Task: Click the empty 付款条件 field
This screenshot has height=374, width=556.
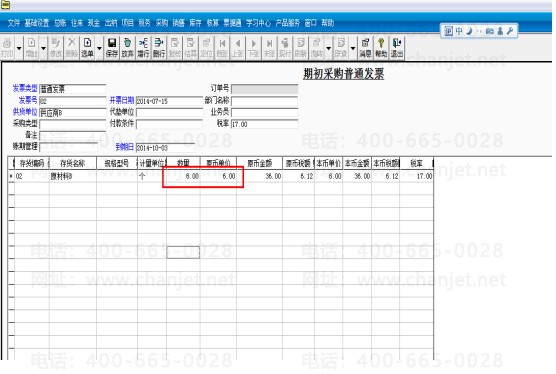Action: pyautogui.click(x=169, y=124)
